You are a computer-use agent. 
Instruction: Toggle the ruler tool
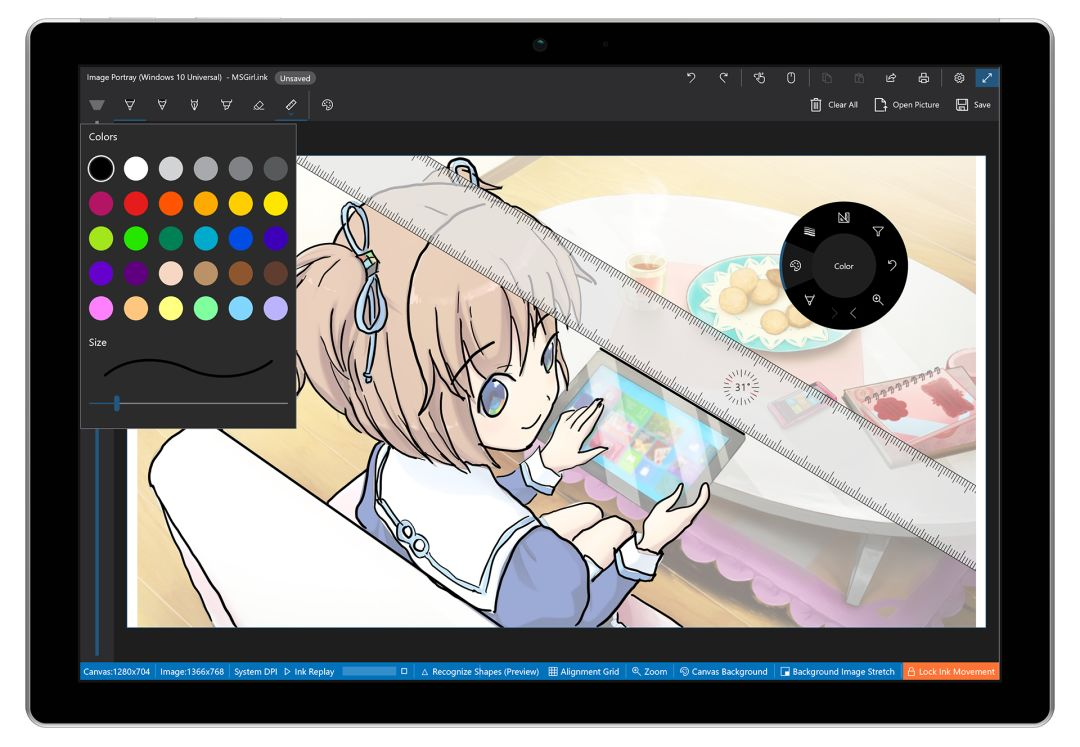291,105
